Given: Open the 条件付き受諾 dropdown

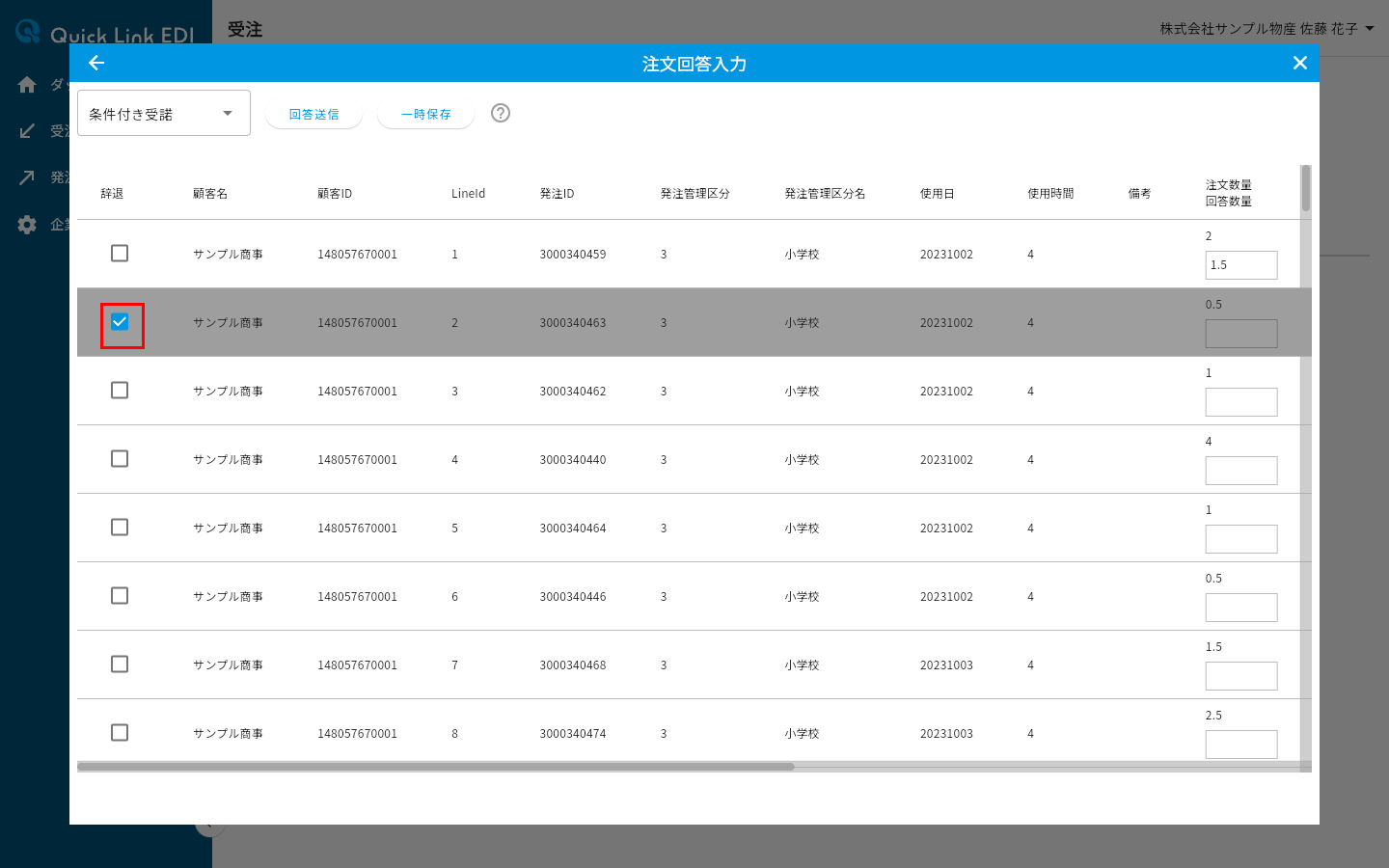Looking at the screenshot, I should pyautogui.click(x=164, y=113).
